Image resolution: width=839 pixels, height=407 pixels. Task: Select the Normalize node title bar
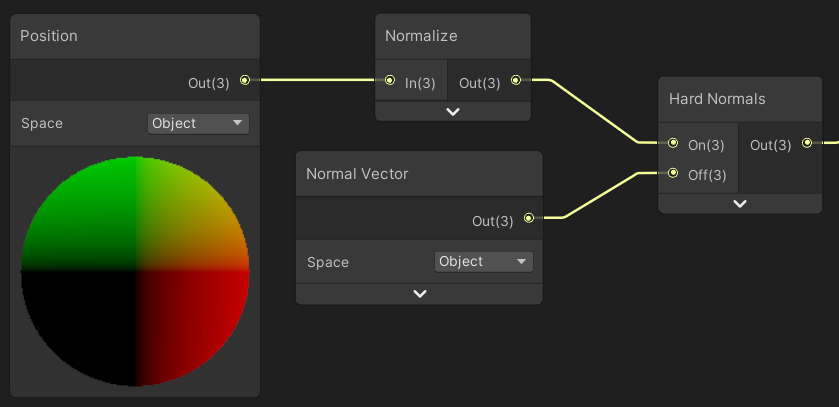click(452, 36)
